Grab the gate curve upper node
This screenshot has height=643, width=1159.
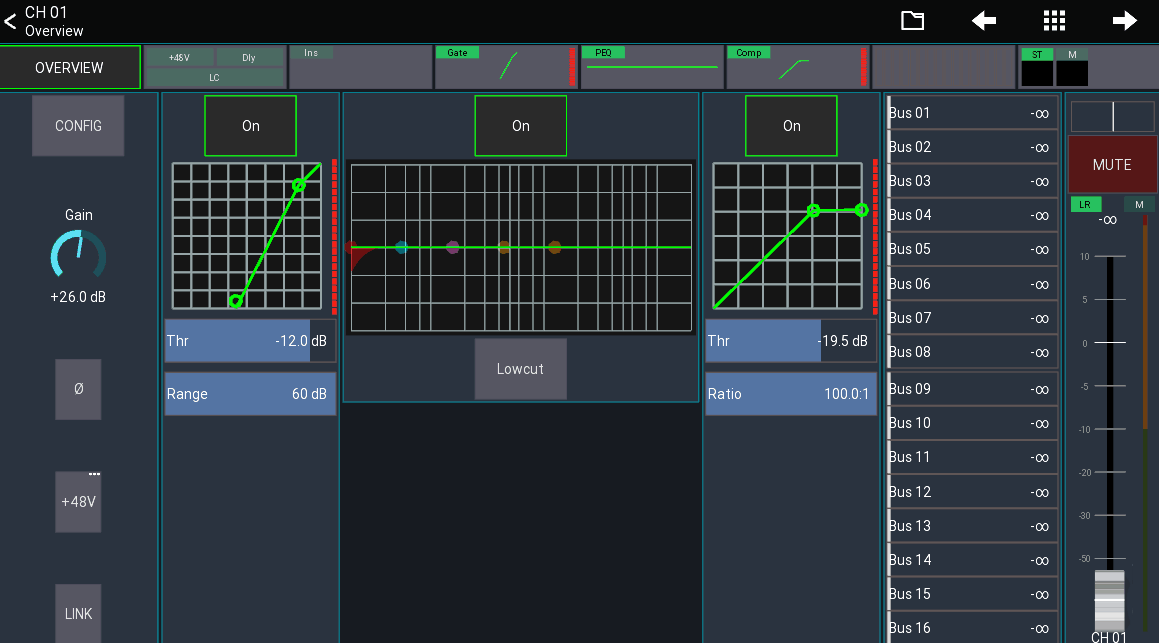point(299,185)
